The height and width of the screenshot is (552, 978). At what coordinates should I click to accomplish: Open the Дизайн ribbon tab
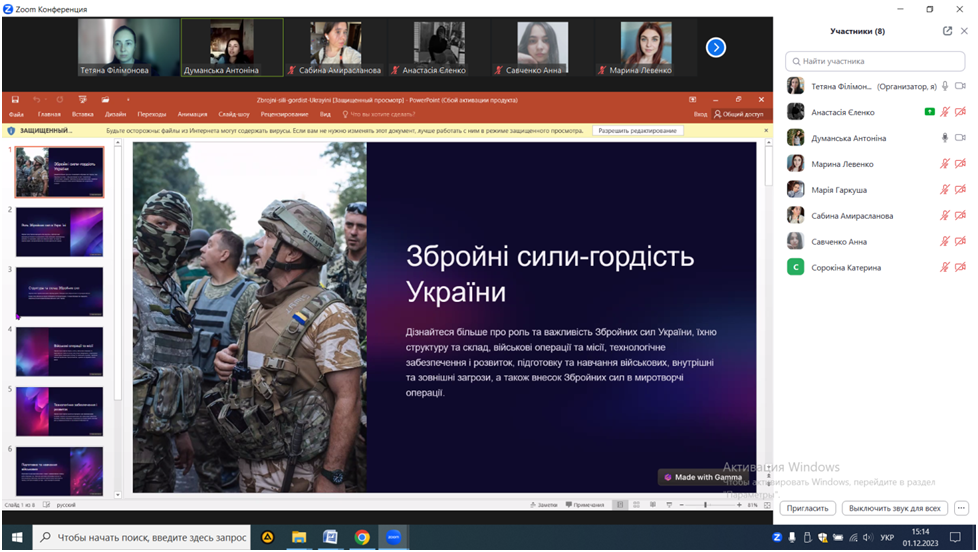(115, 115)
